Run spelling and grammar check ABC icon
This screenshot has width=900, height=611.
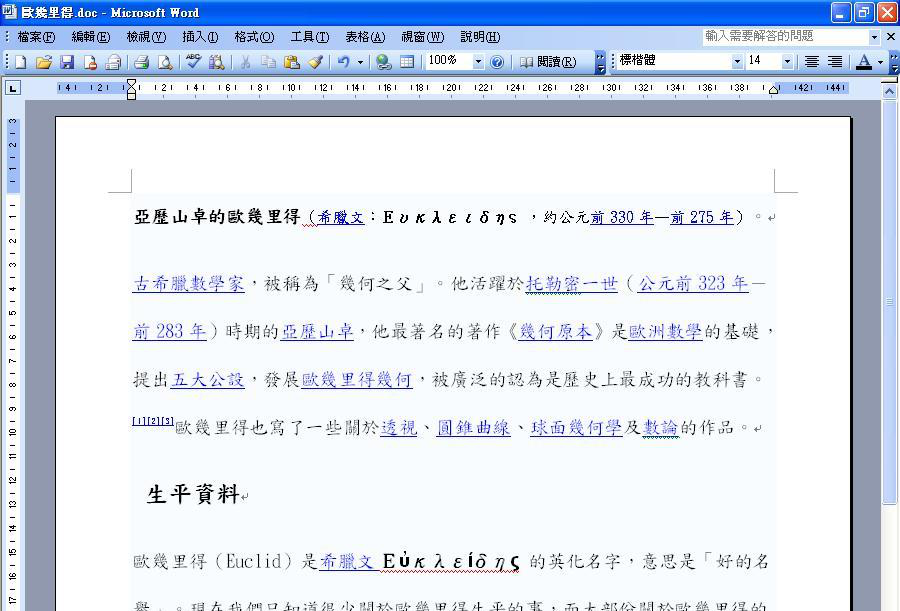(x=193, y=61)
